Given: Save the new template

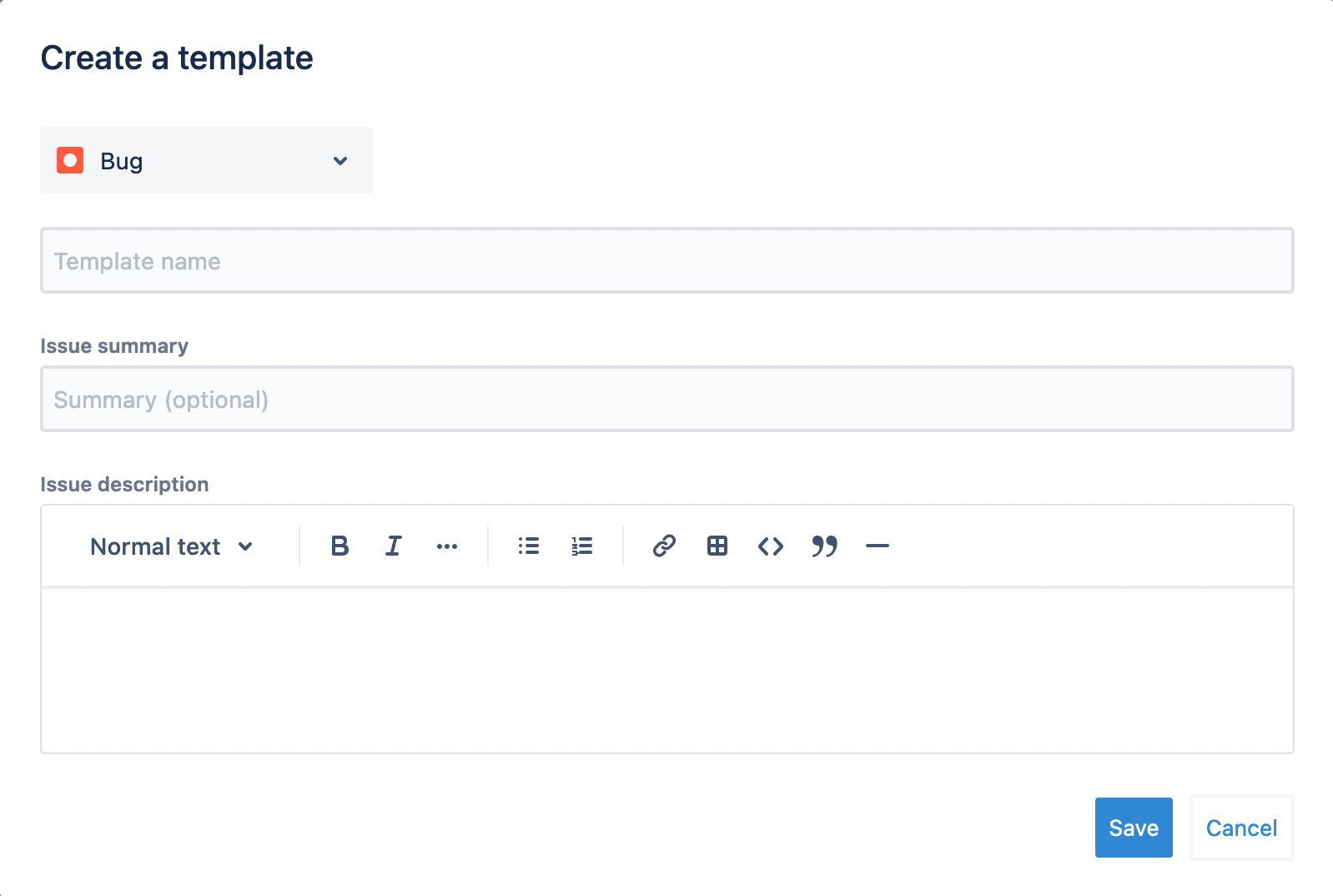Looking at the screenshot, I should [1133, 828].
